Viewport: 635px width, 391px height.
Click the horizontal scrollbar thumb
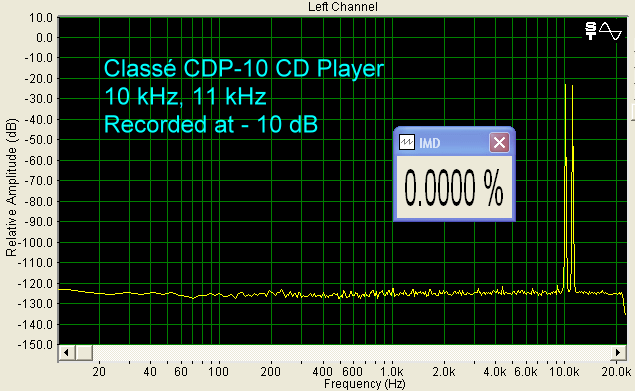[84, 353]
